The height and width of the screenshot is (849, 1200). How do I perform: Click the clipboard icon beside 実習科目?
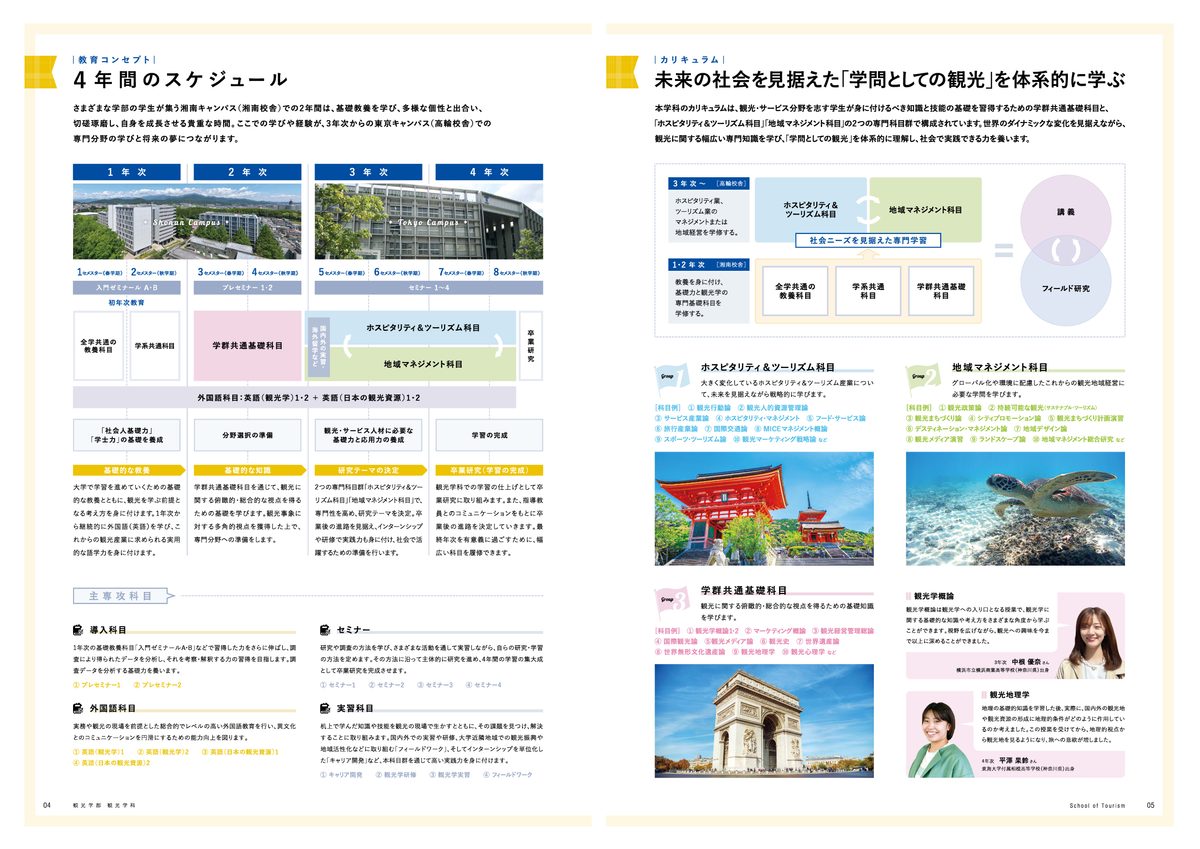click(326, 708)
